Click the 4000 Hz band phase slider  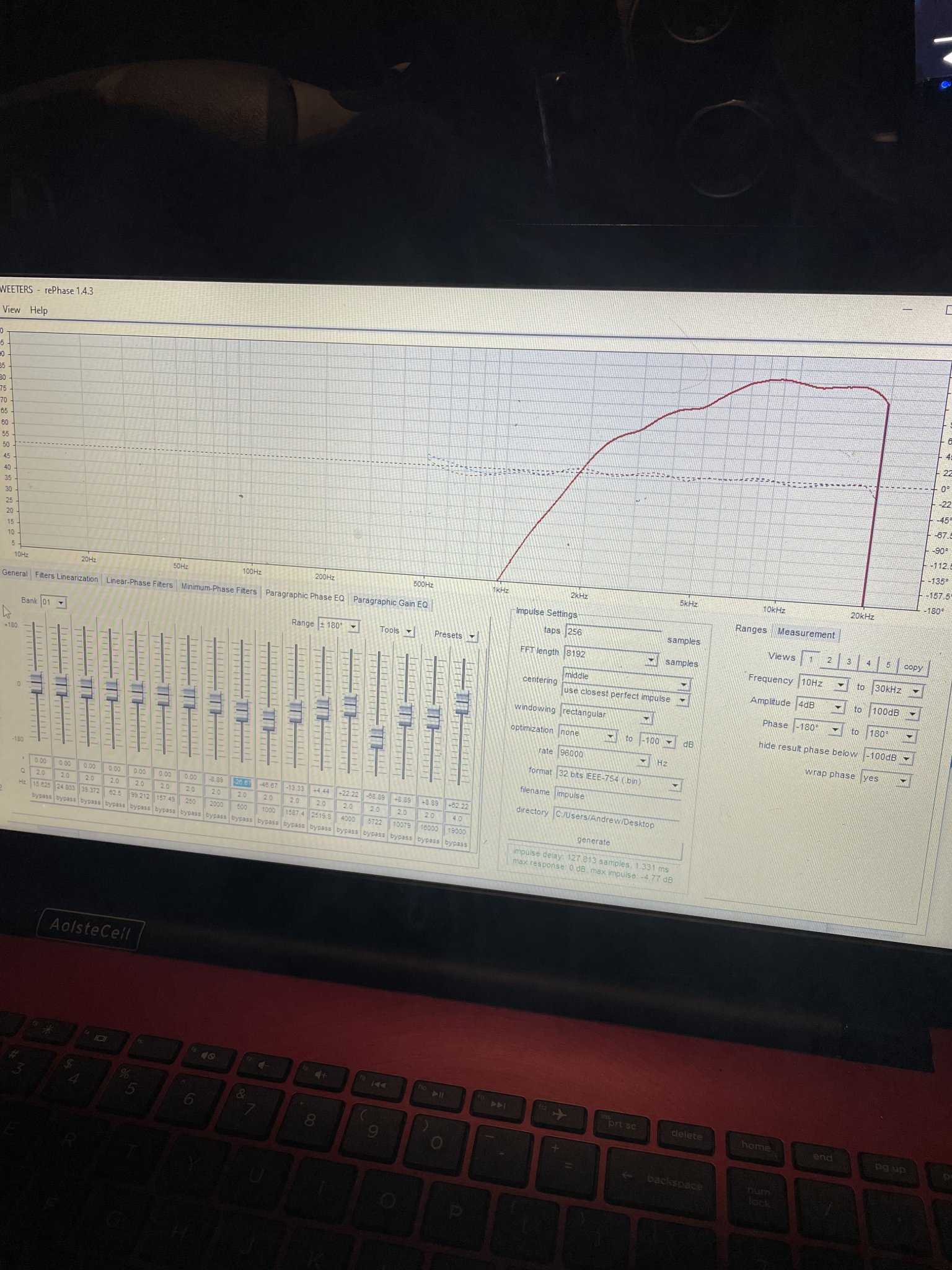click(x=350, y=705)
